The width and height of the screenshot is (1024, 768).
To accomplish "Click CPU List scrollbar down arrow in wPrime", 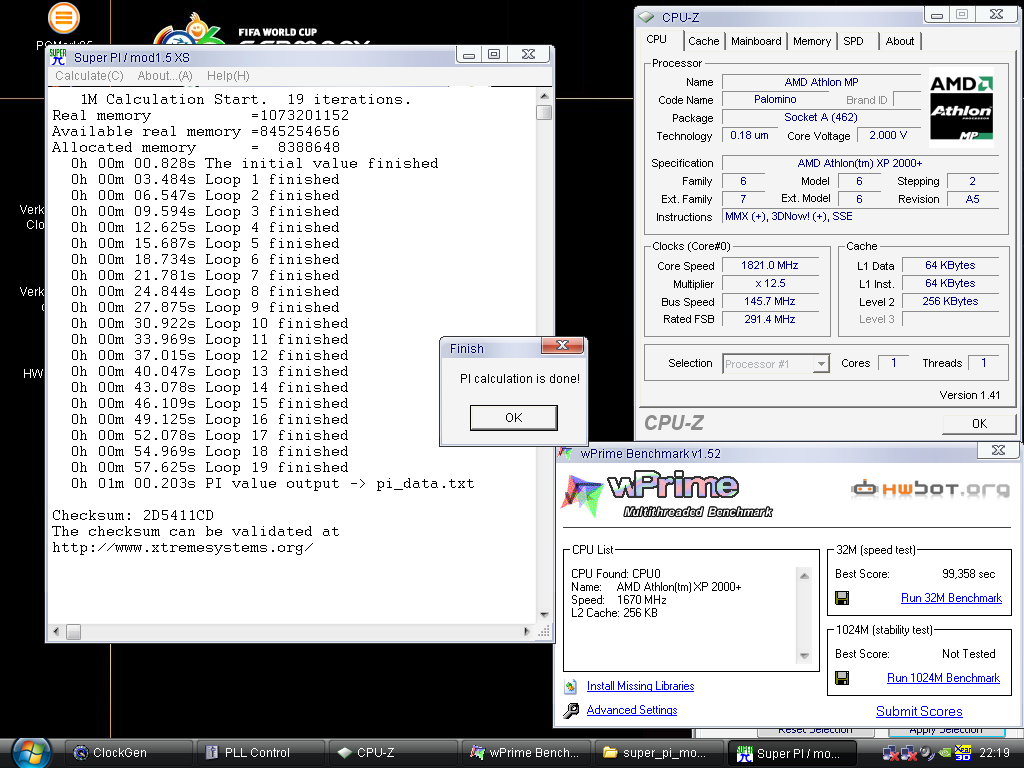I will [x=804, y=656].
